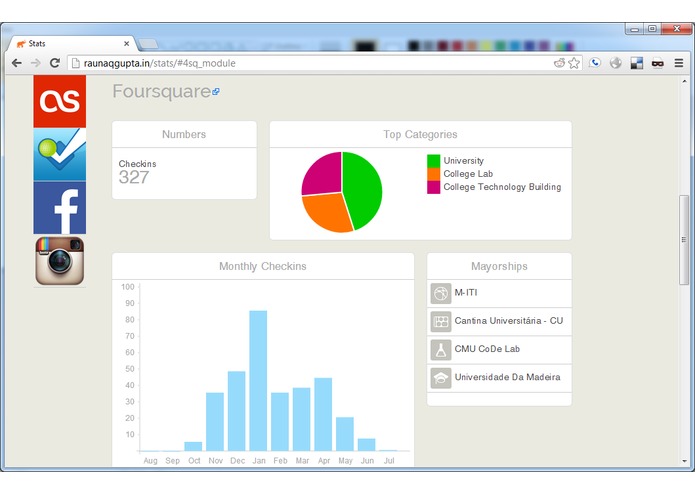
Task: Select the Foursquare sidebar icon
Action: (x=59, y=154)
